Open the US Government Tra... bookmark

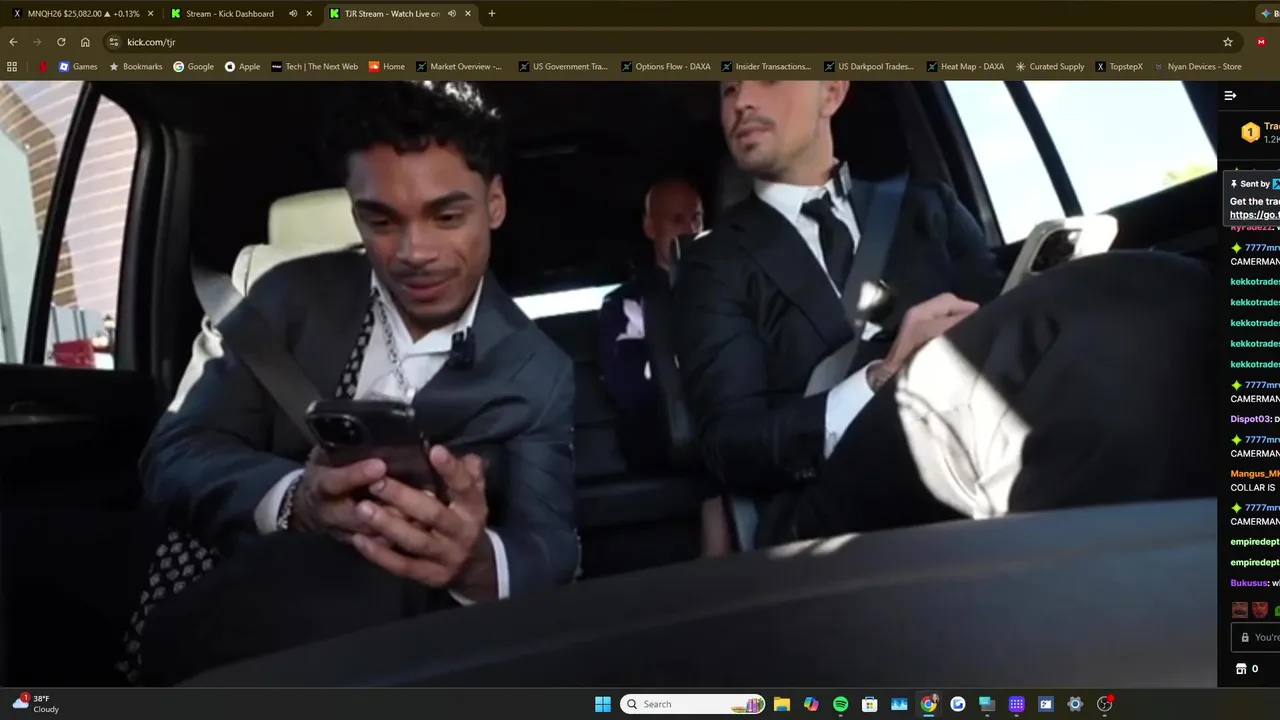coord(563,67)
